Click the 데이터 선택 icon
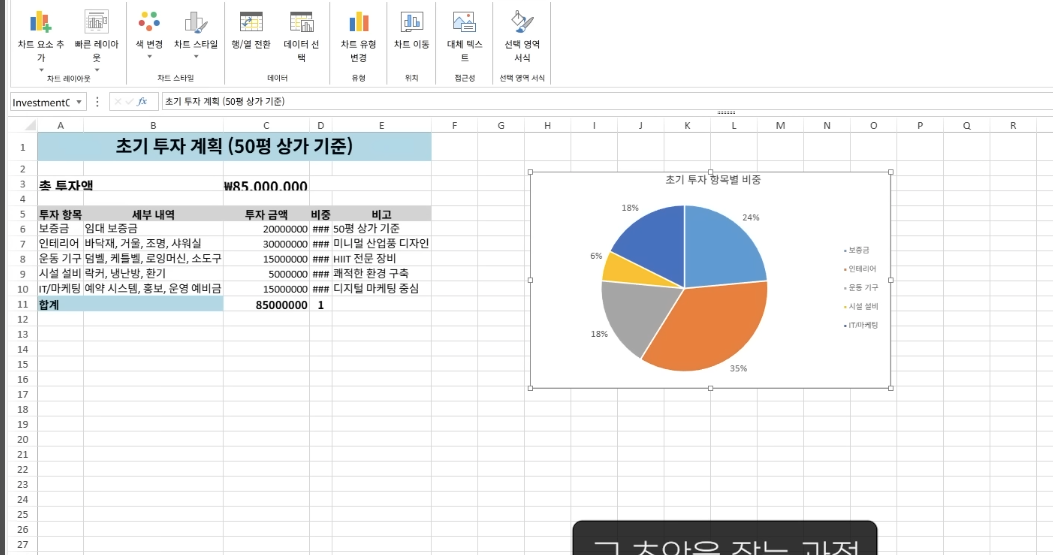 (302, 22)
